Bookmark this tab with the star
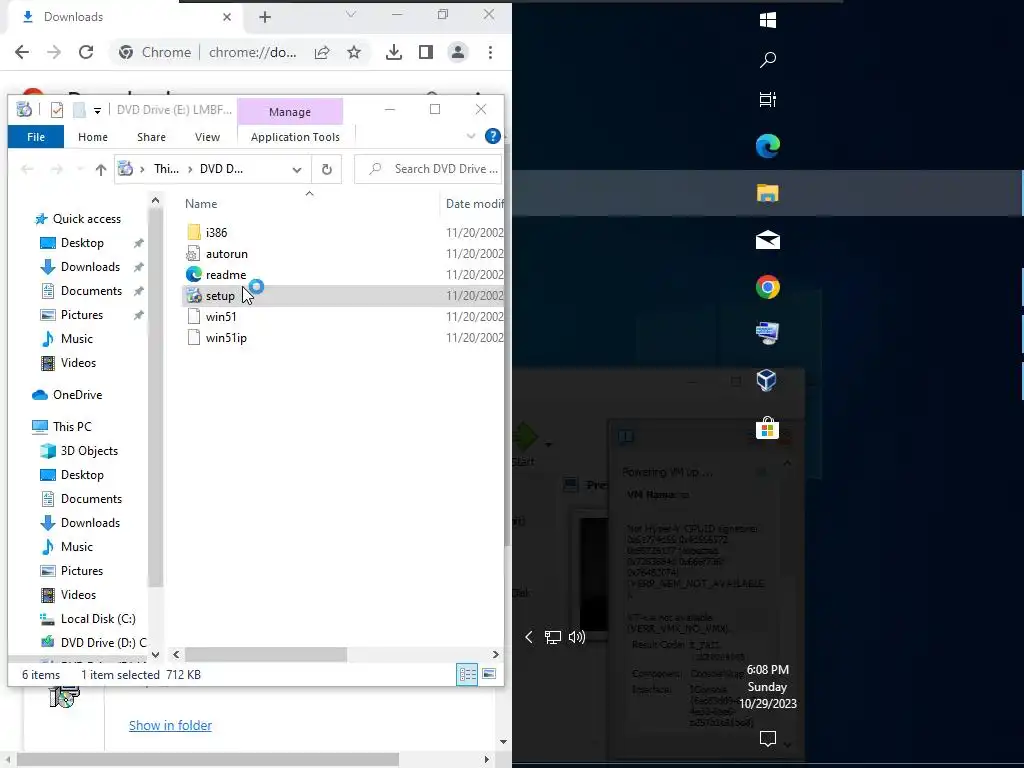This screenshot has height=768, width=1024. pyautogui.click(x=354, y=52)
